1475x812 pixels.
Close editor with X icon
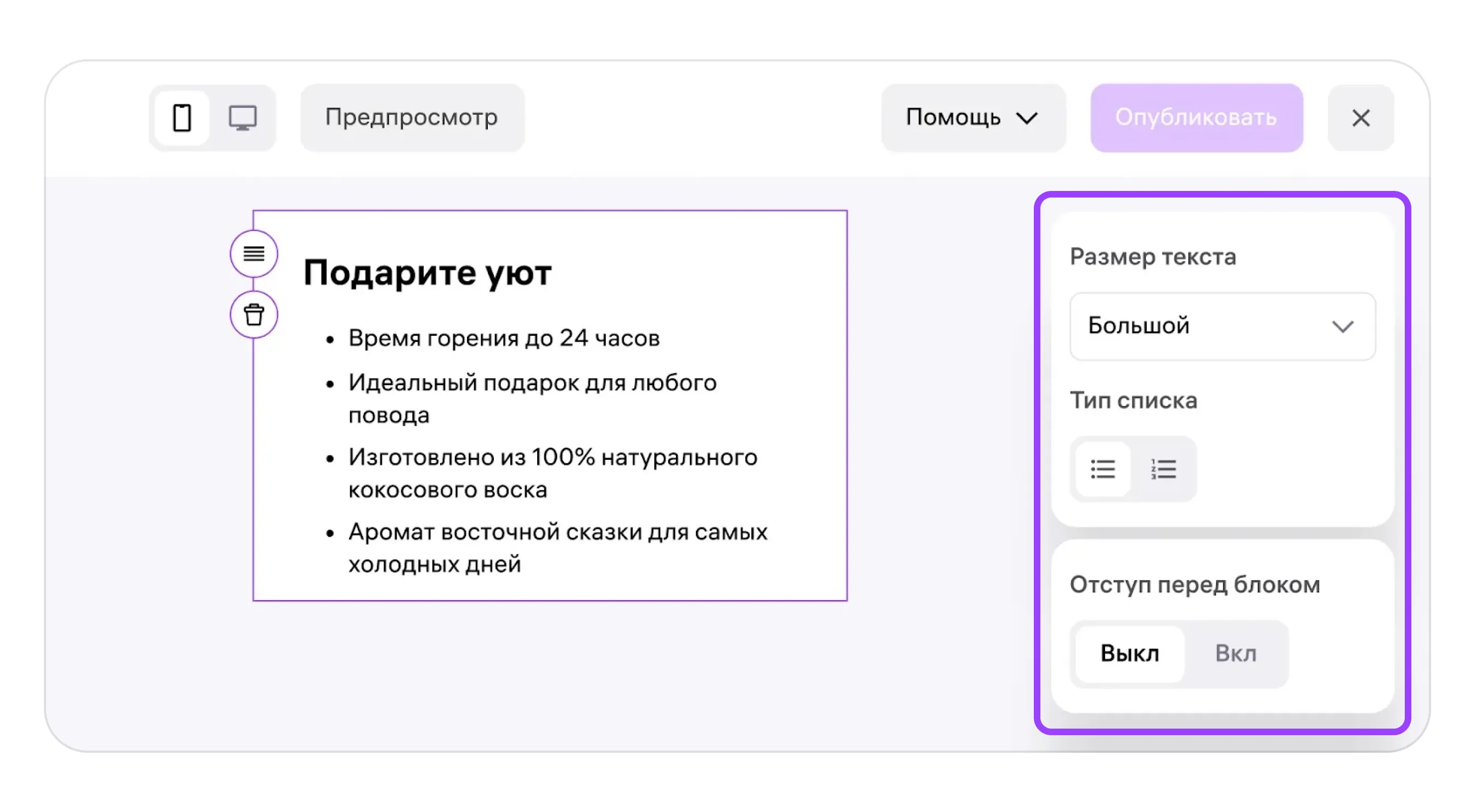1360,118
